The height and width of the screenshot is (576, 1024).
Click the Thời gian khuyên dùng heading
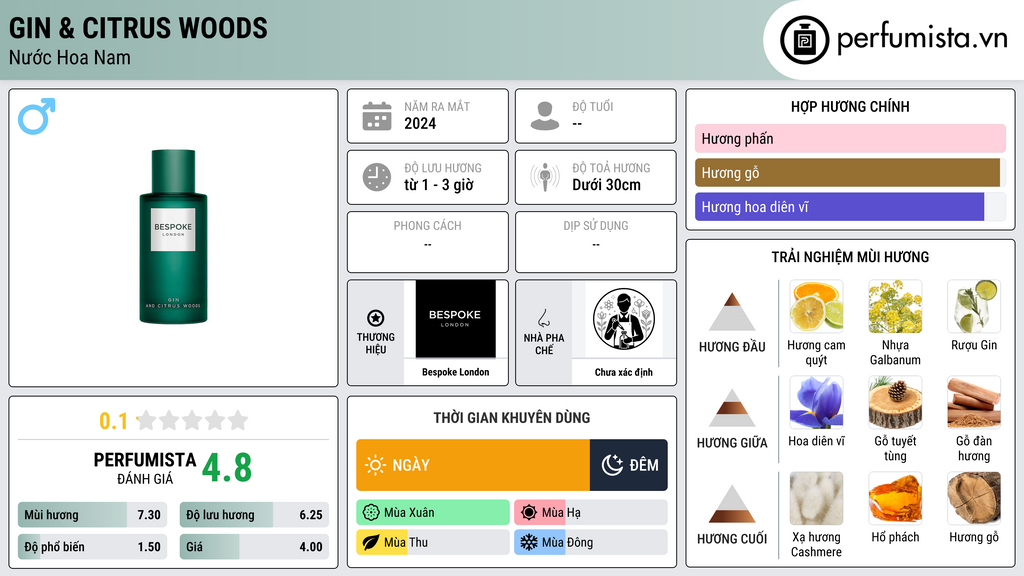(x=511, y=418)
